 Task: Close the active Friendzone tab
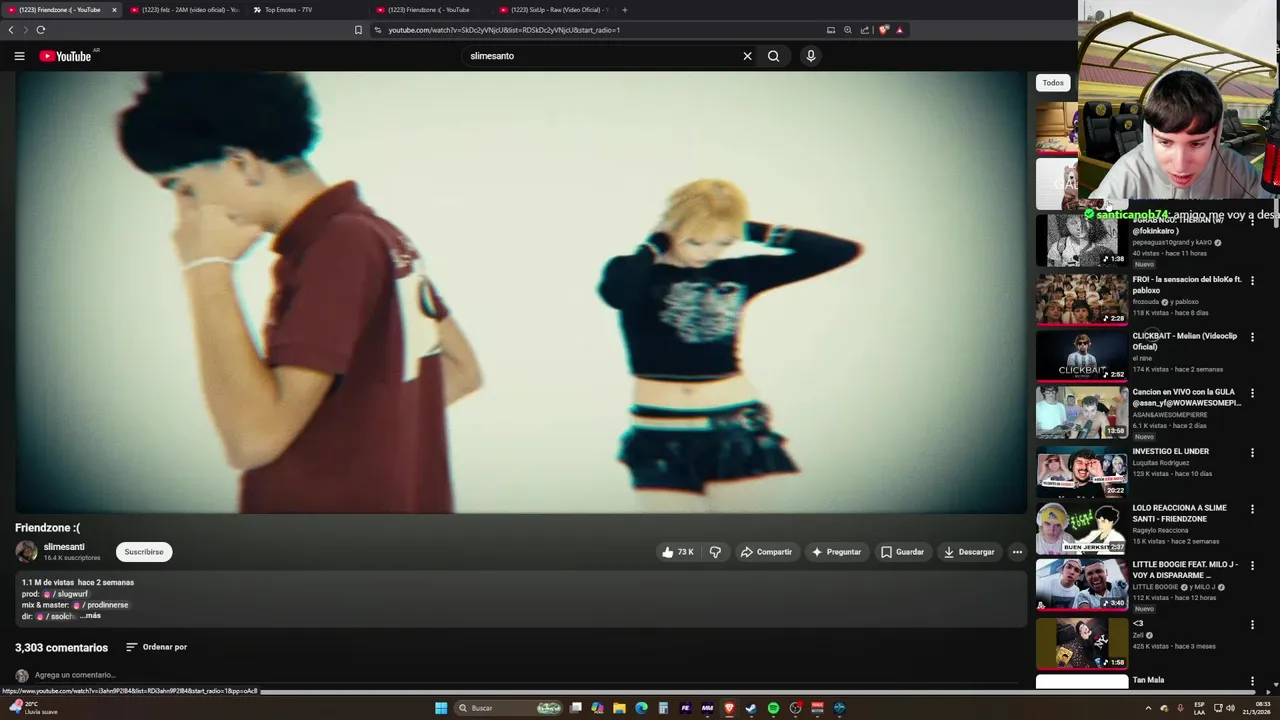[x=114, y=10]
